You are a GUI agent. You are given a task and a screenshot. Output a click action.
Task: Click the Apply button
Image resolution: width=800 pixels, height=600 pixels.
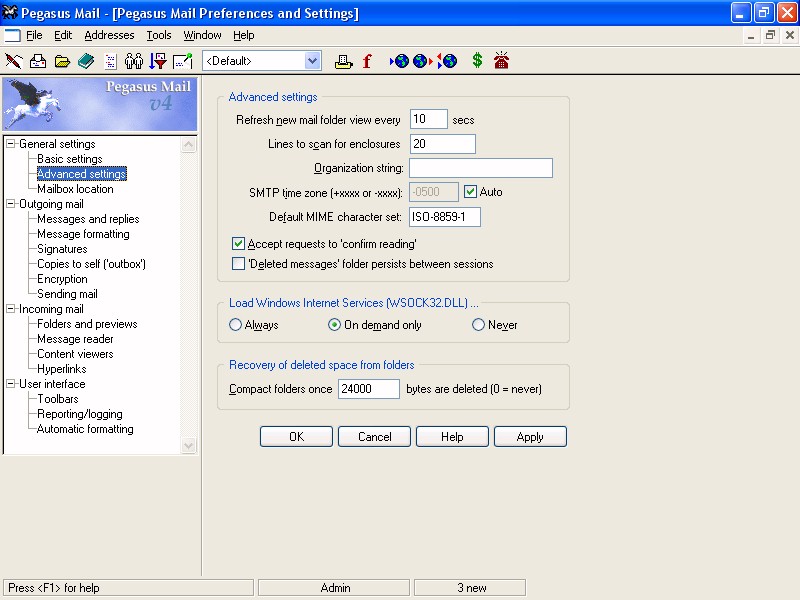click(530, 437)
